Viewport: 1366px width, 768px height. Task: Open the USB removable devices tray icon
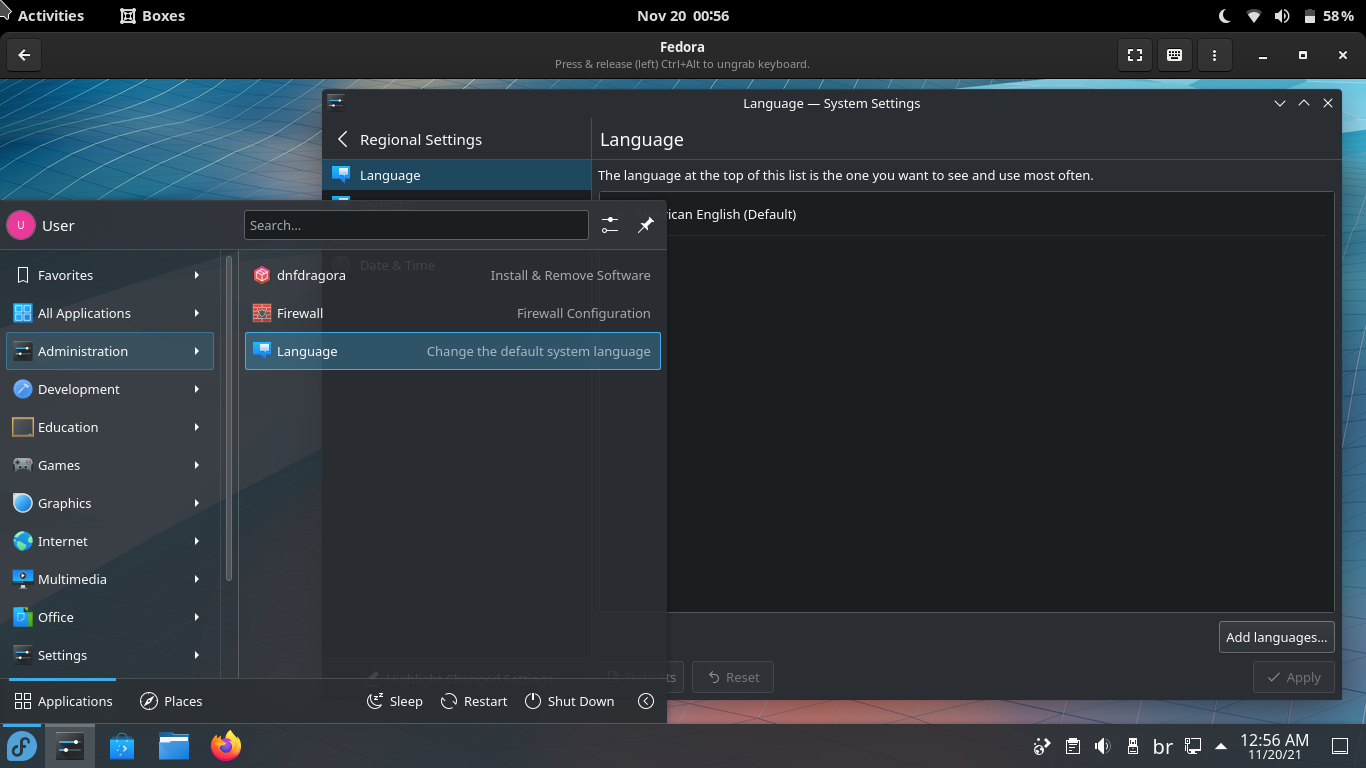pos(1132,746)
